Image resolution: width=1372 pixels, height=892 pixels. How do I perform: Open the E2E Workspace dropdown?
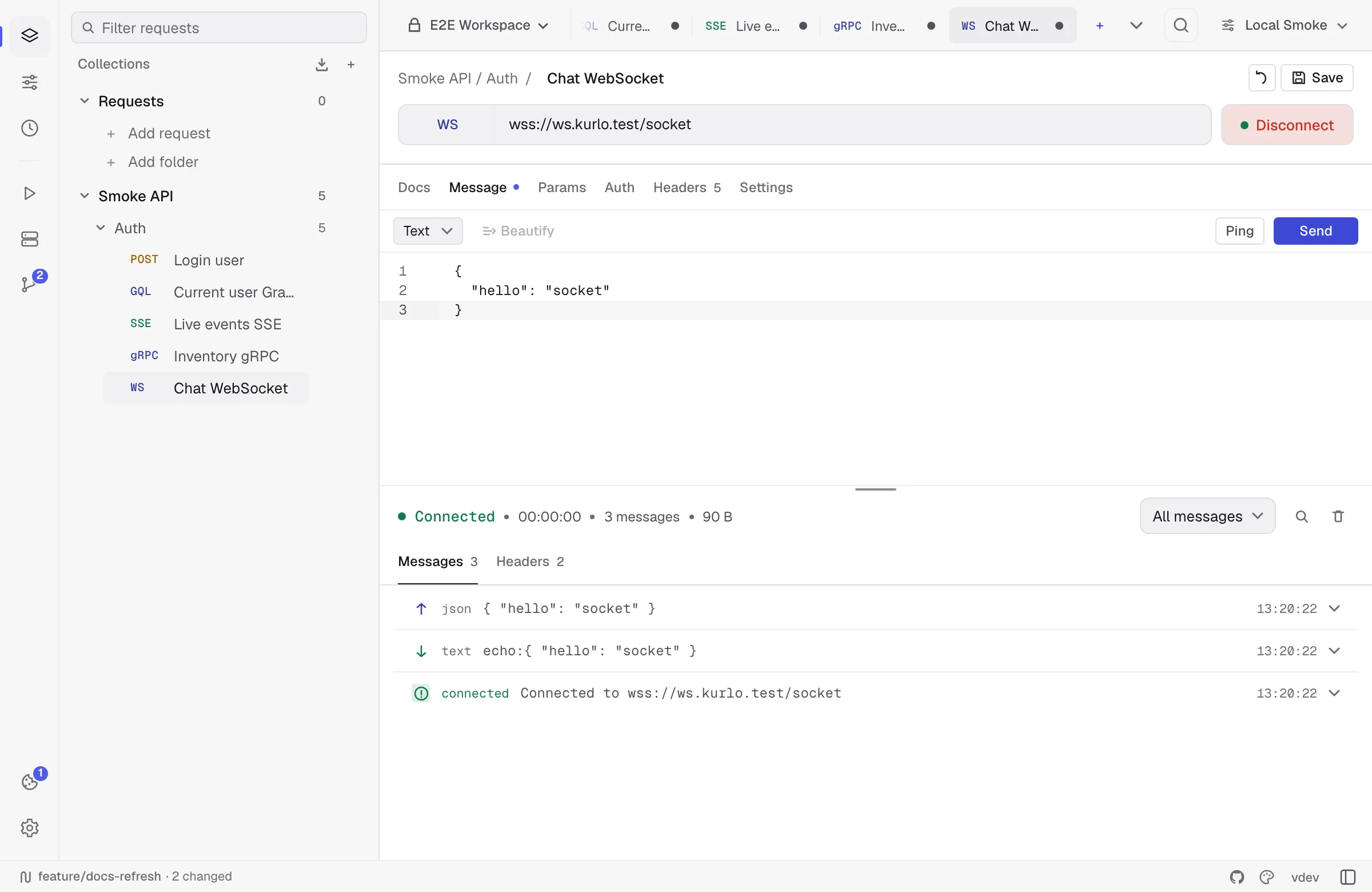(x=478, y=25)
